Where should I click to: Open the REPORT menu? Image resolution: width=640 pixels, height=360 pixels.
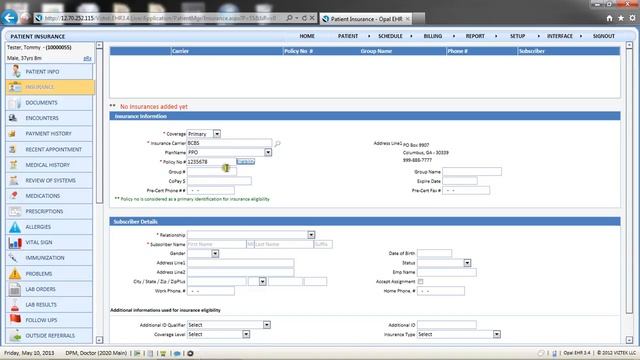475,36
